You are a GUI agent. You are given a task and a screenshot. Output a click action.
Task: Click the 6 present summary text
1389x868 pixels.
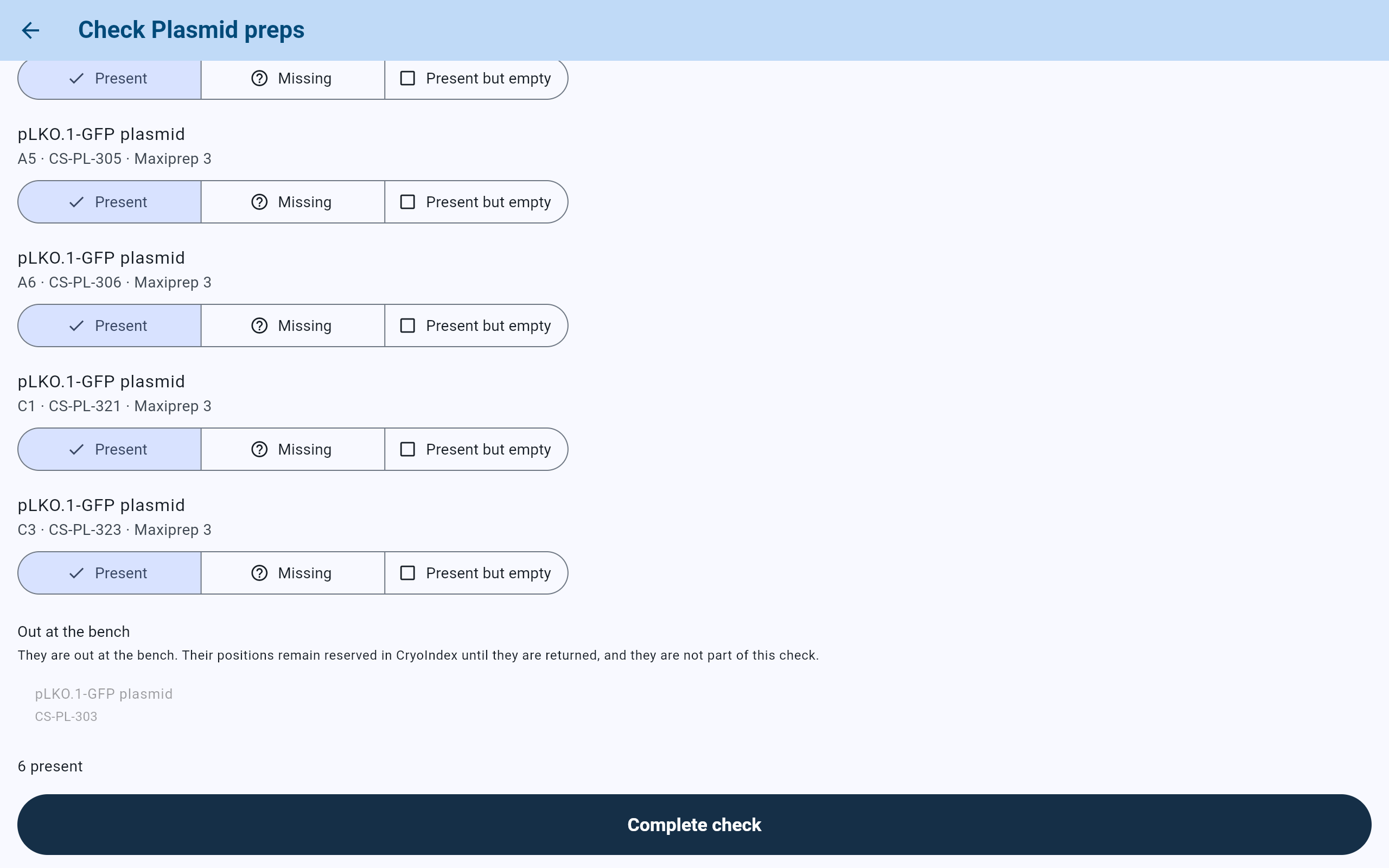50,767
